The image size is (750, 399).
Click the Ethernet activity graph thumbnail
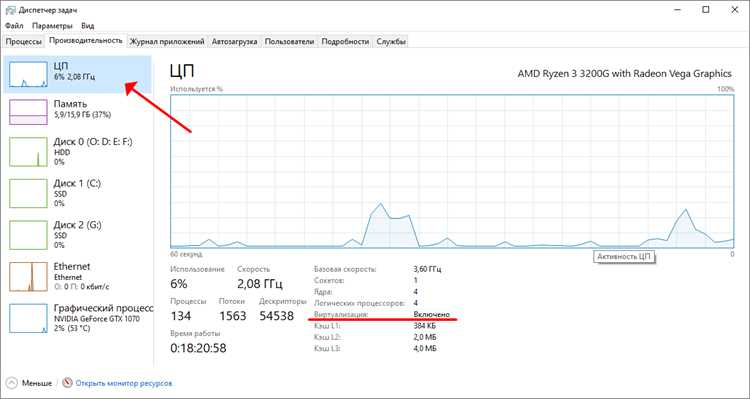tap(28, 277)
